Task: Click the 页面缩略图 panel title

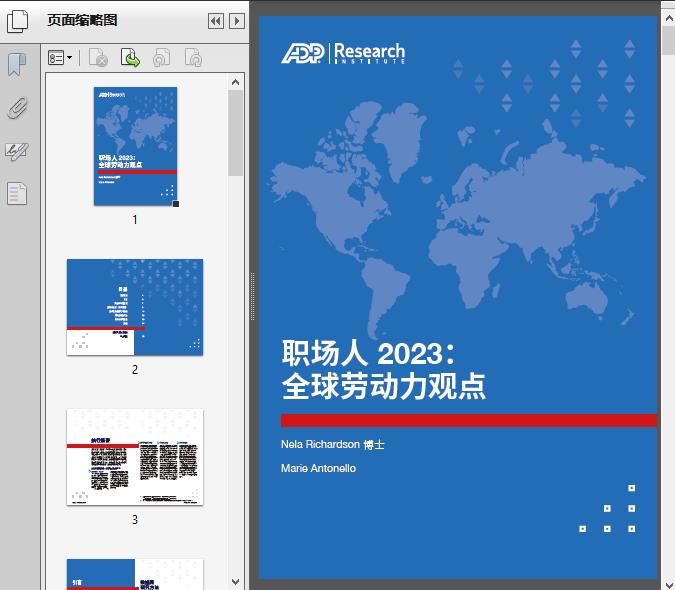Action: [82, 20]
